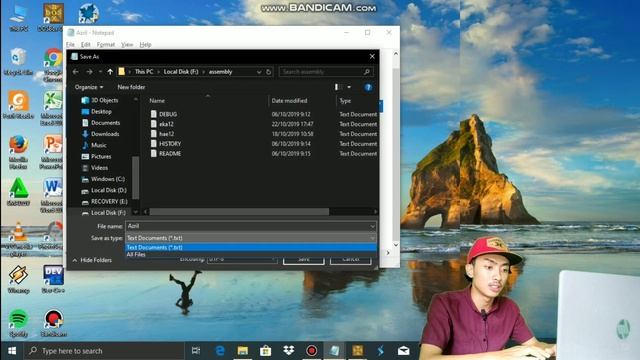Viewport: 640px width, 360px height.
Task: Open Mozilla Firefox desktop shortcut
Action: click(x=18, y=152)
